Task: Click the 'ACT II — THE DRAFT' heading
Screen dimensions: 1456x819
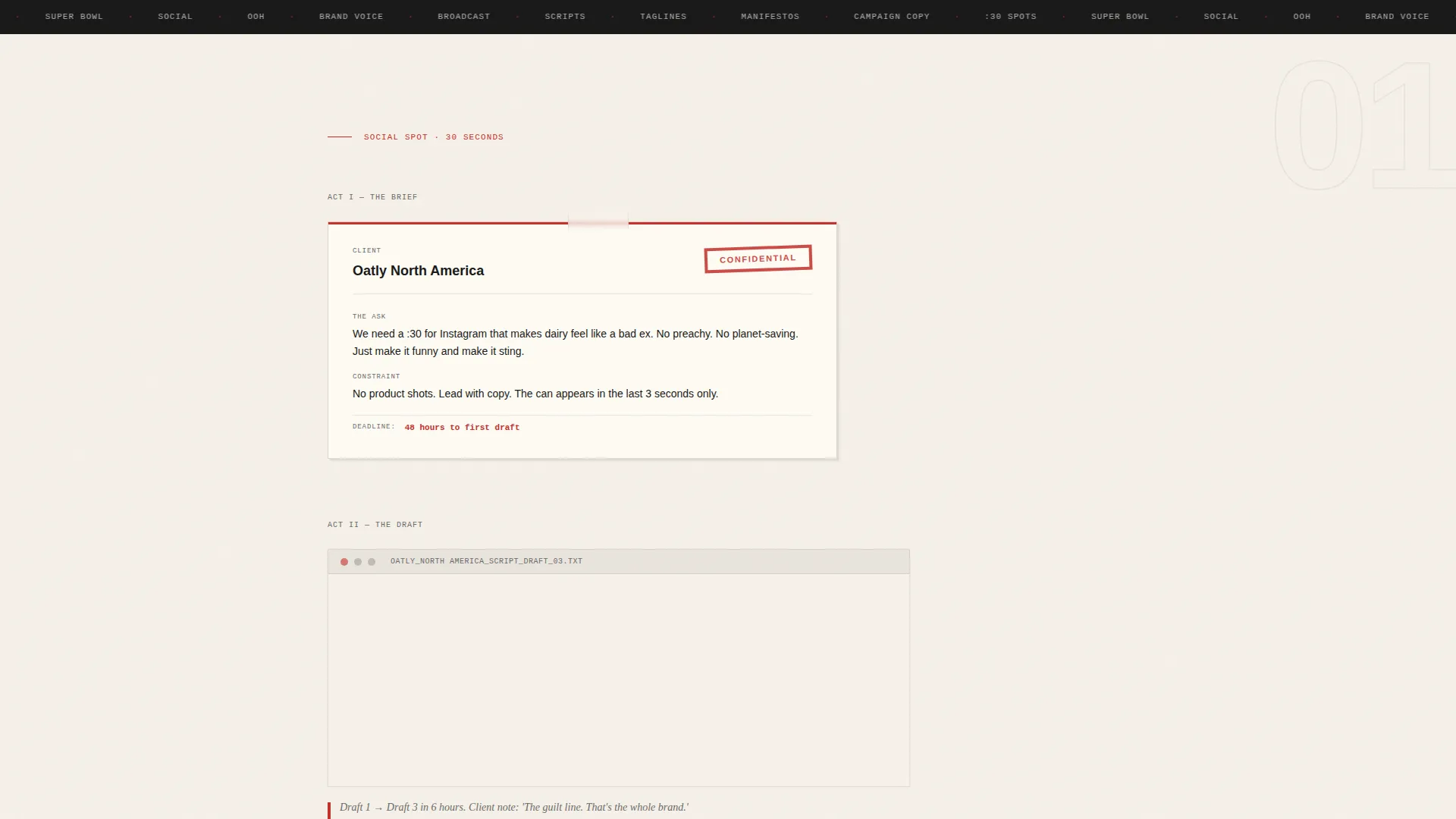Action: point(375,525)
